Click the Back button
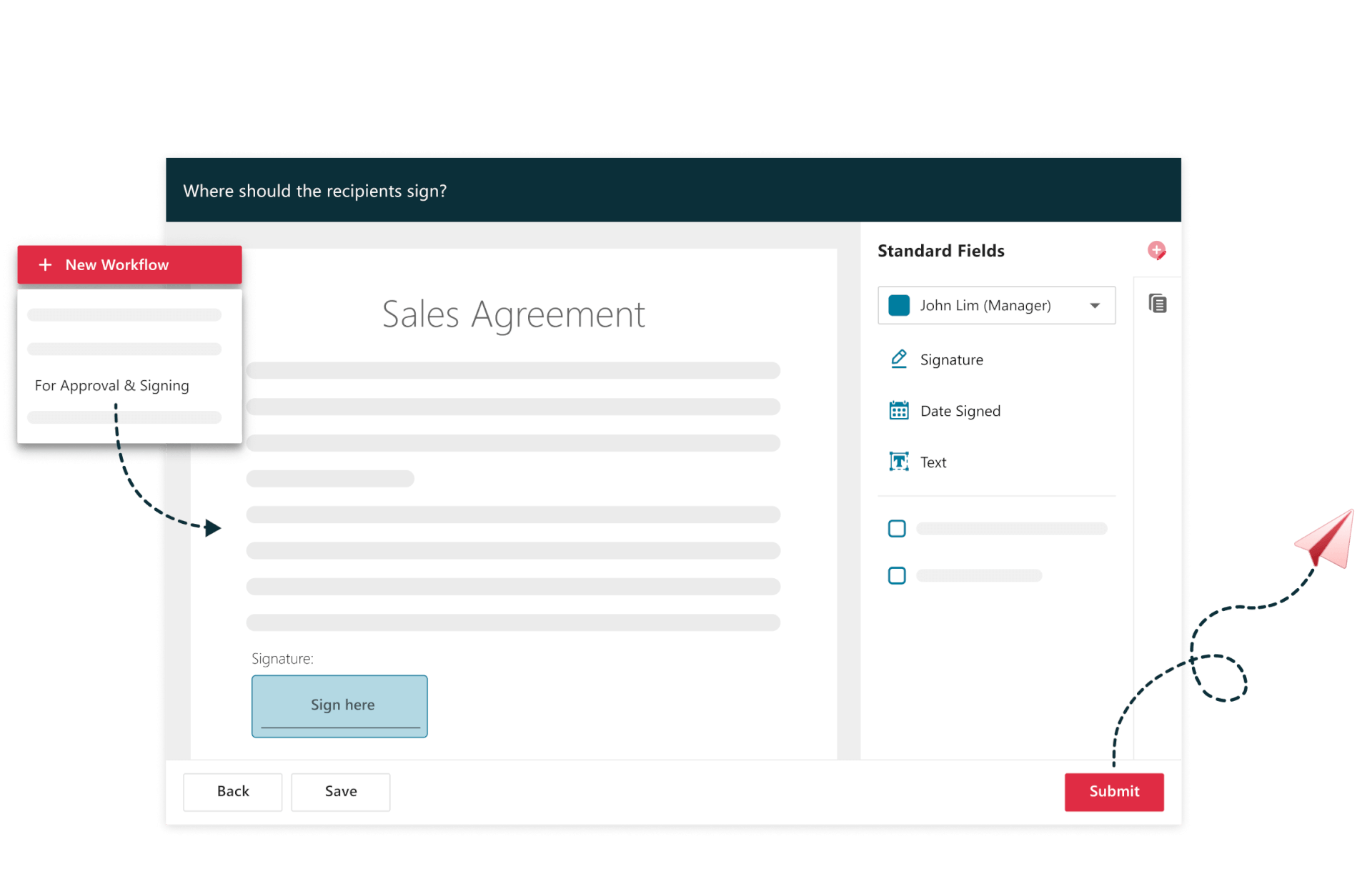 pos(232,791)
